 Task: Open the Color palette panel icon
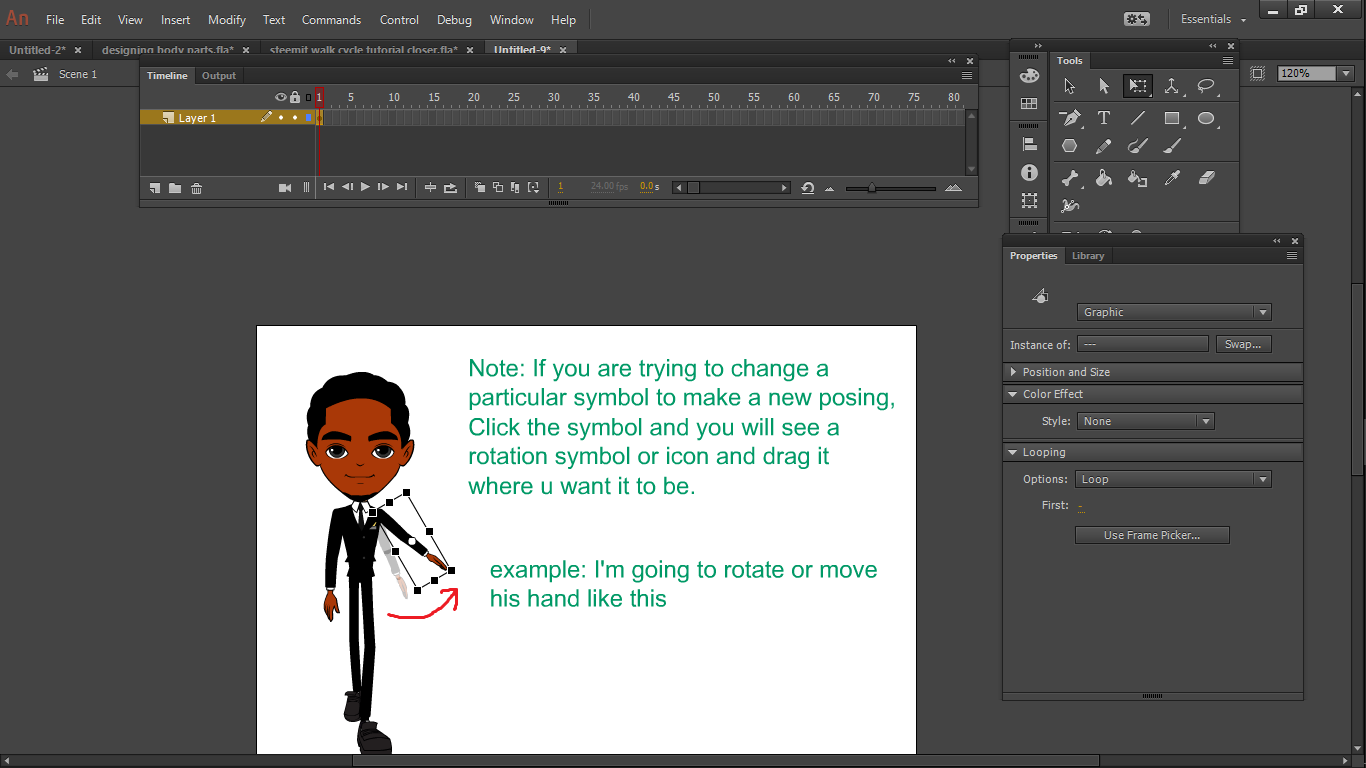pyautogui.click(x=1029, y=76)
